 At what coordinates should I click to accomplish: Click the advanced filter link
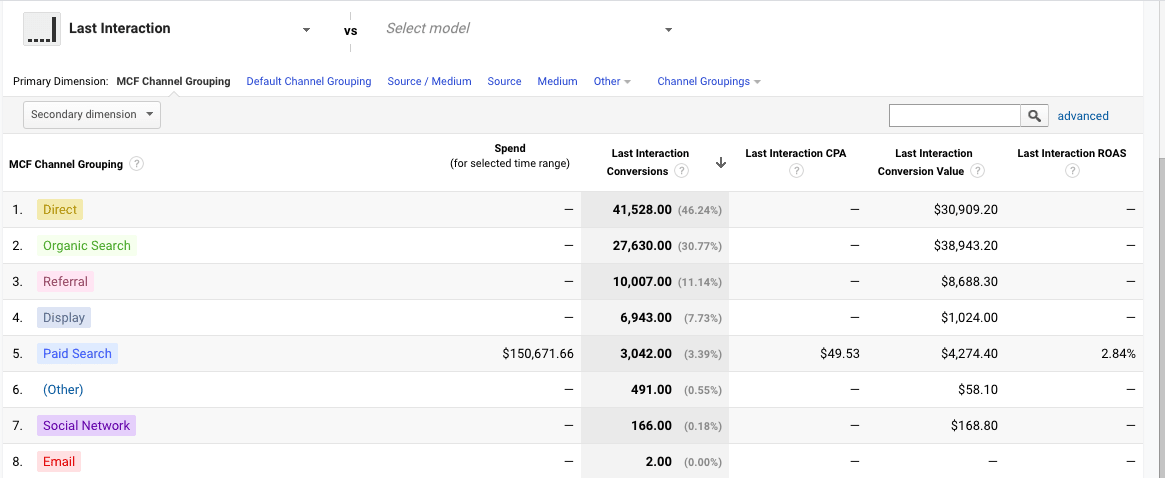(x=1083, y=116)
